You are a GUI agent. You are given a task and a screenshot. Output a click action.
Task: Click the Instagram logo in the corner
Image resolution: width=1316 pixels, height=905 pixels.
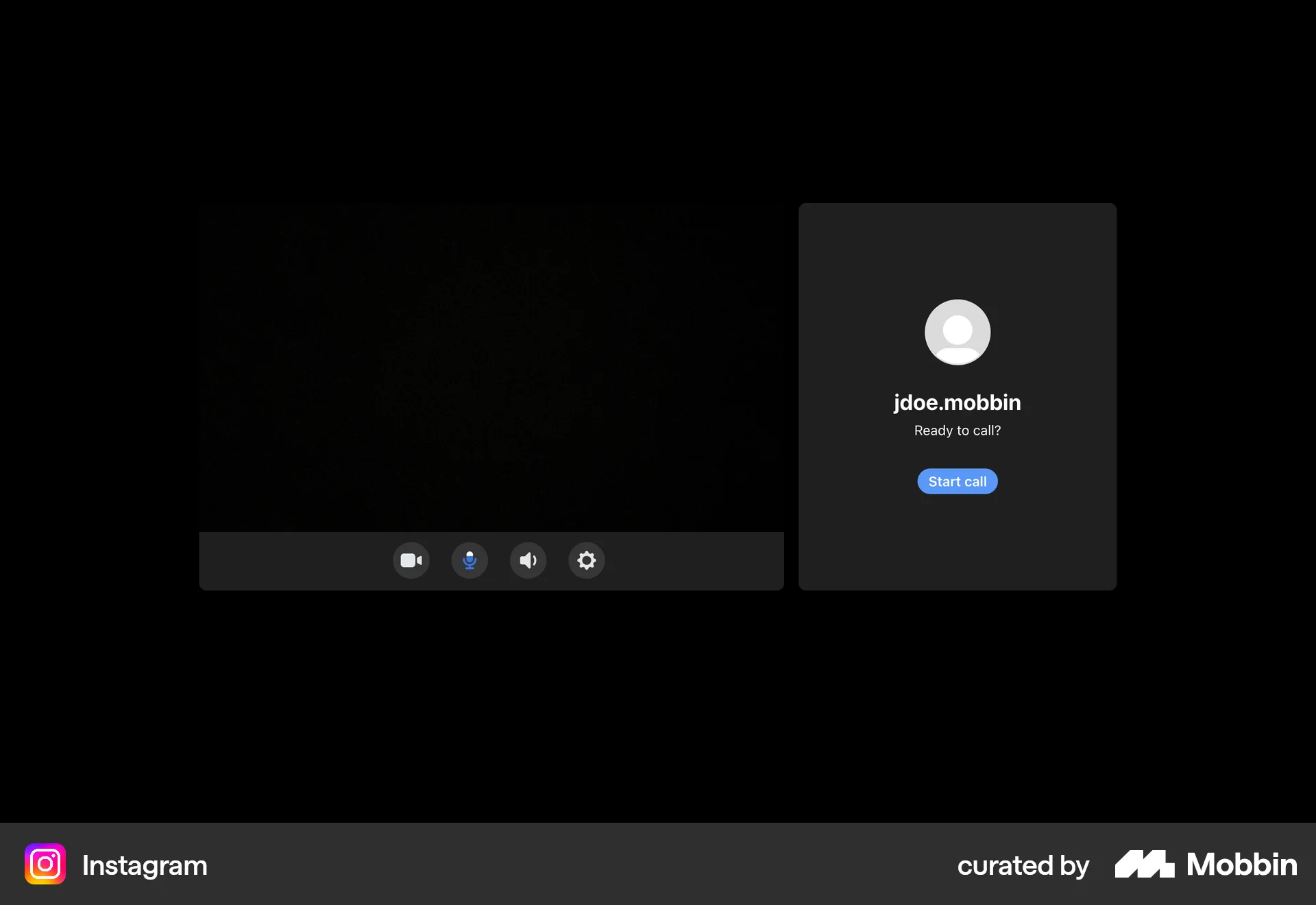44,863
